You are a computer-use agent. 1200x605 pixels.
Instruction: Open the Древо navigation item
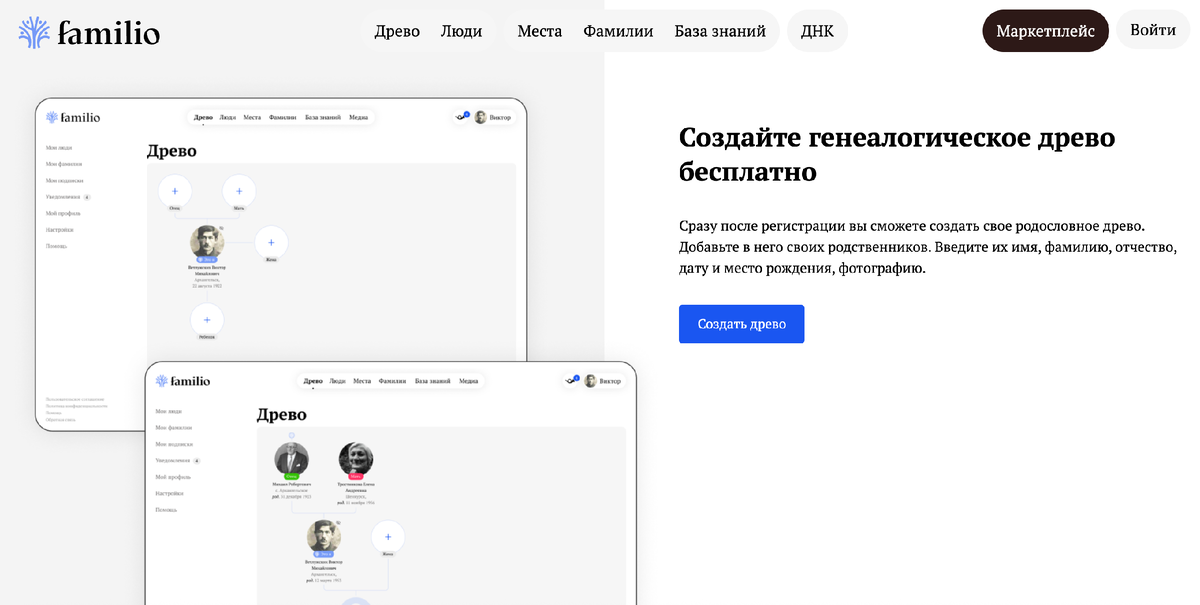[397, 31]
